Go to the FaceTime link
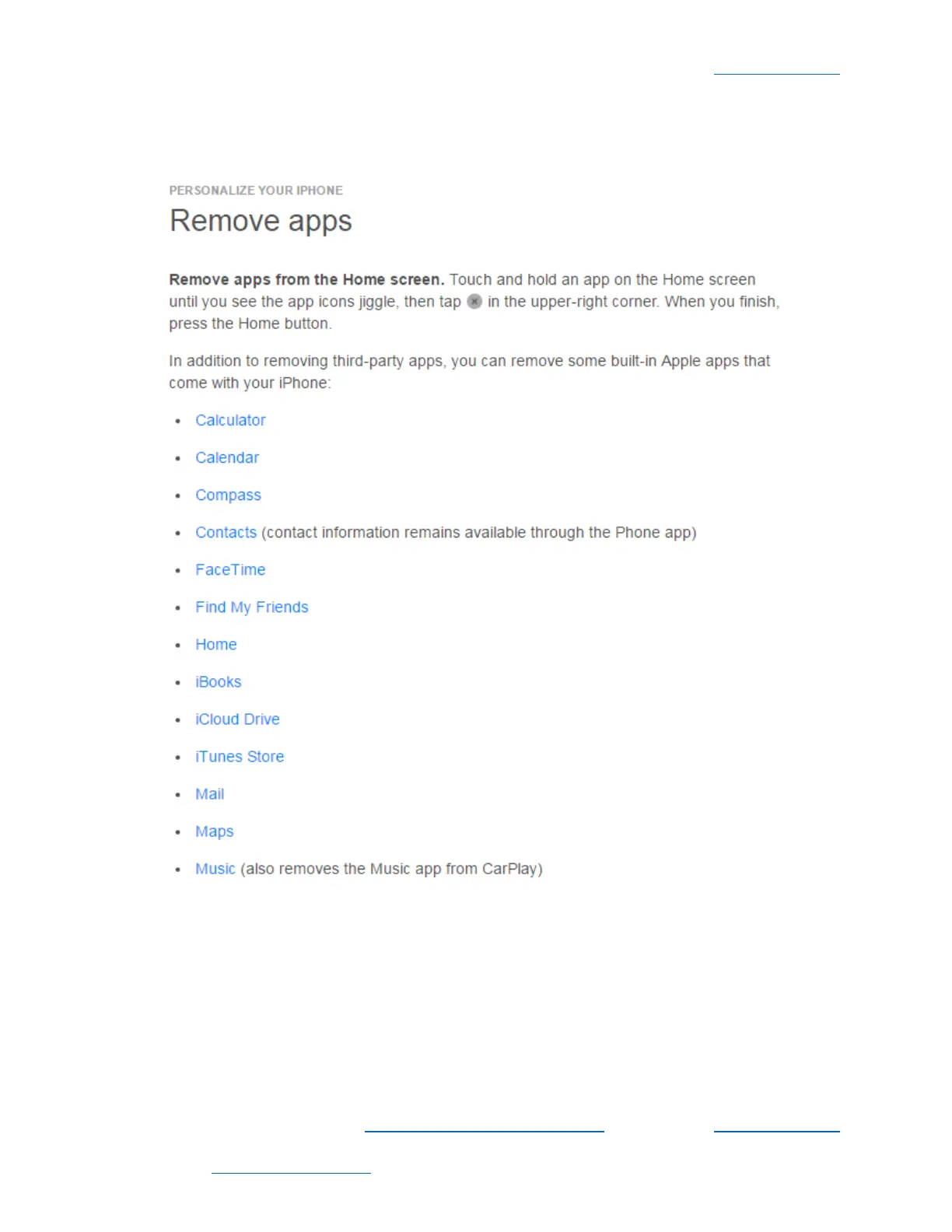Screen dimensions: 952x1232 tap(230, 569)
